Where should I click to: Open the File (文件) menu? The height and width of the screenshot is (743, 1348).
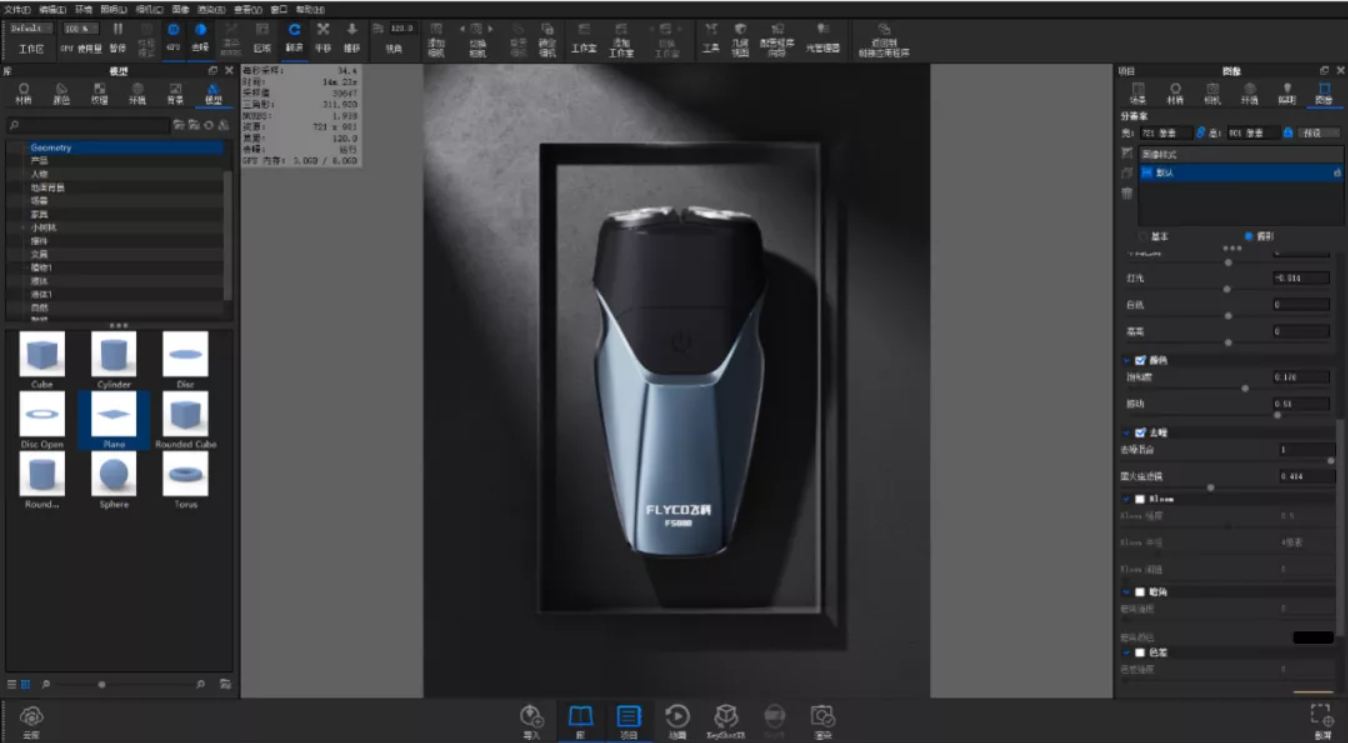pos(17,9)
